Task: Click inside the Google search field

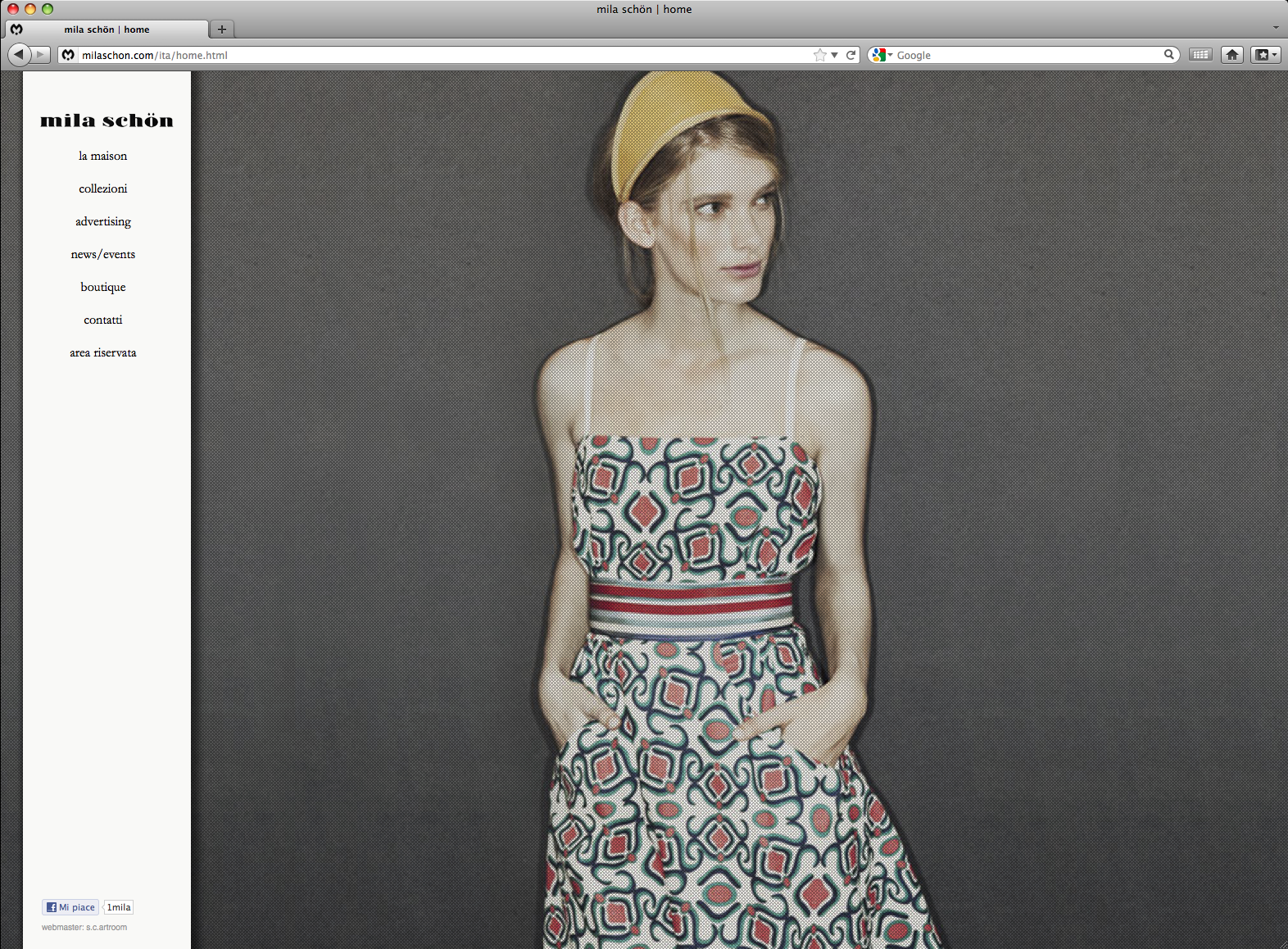Action: click(1024, 55)
